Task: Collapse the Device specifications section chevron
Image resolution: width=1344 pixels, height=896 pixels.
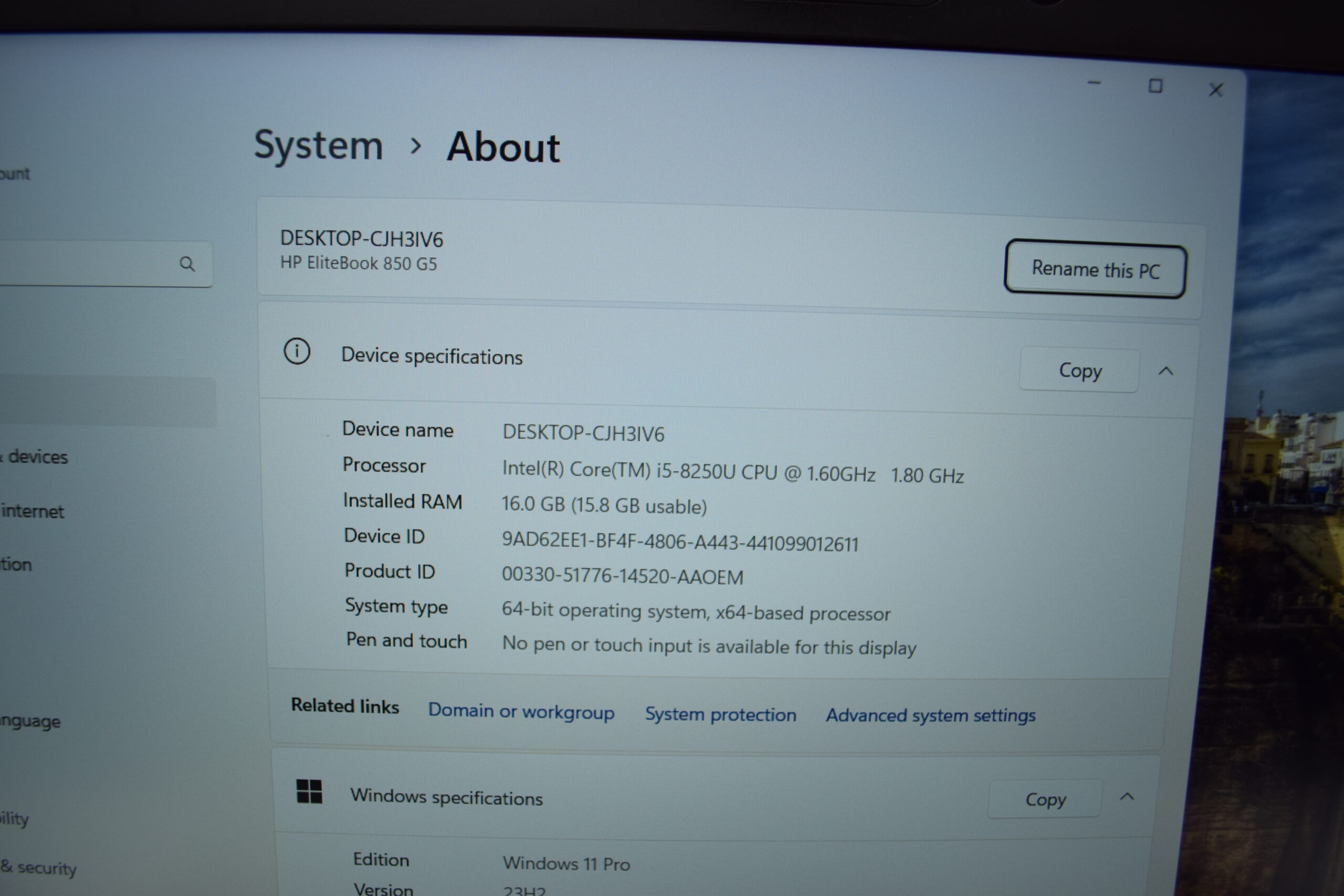Action: coord(1165,372)
